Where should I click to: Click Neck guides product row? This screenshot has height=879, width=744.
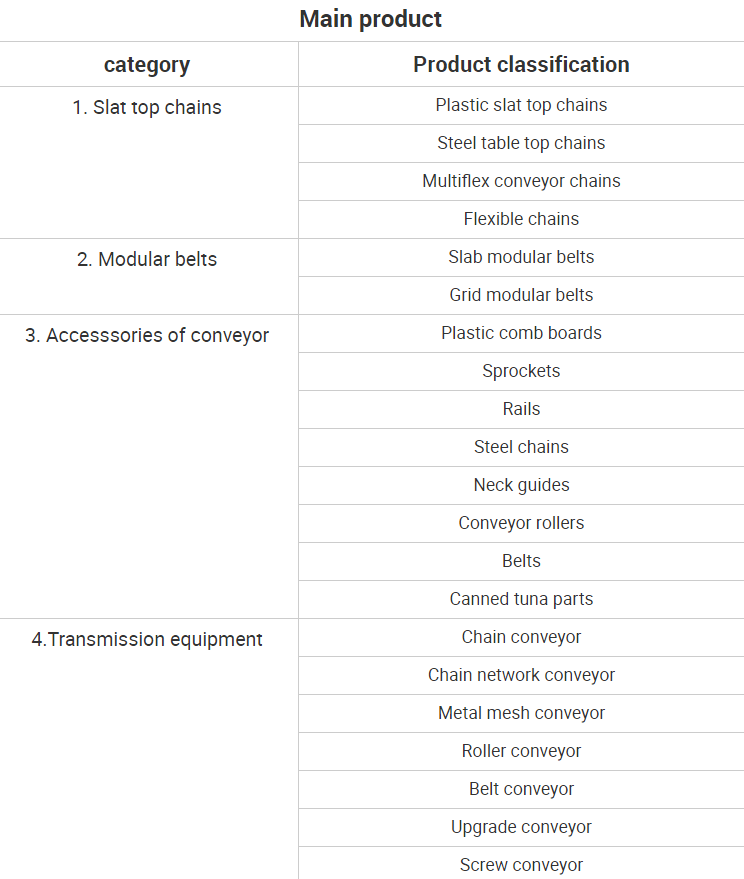[x=521, y=485]
